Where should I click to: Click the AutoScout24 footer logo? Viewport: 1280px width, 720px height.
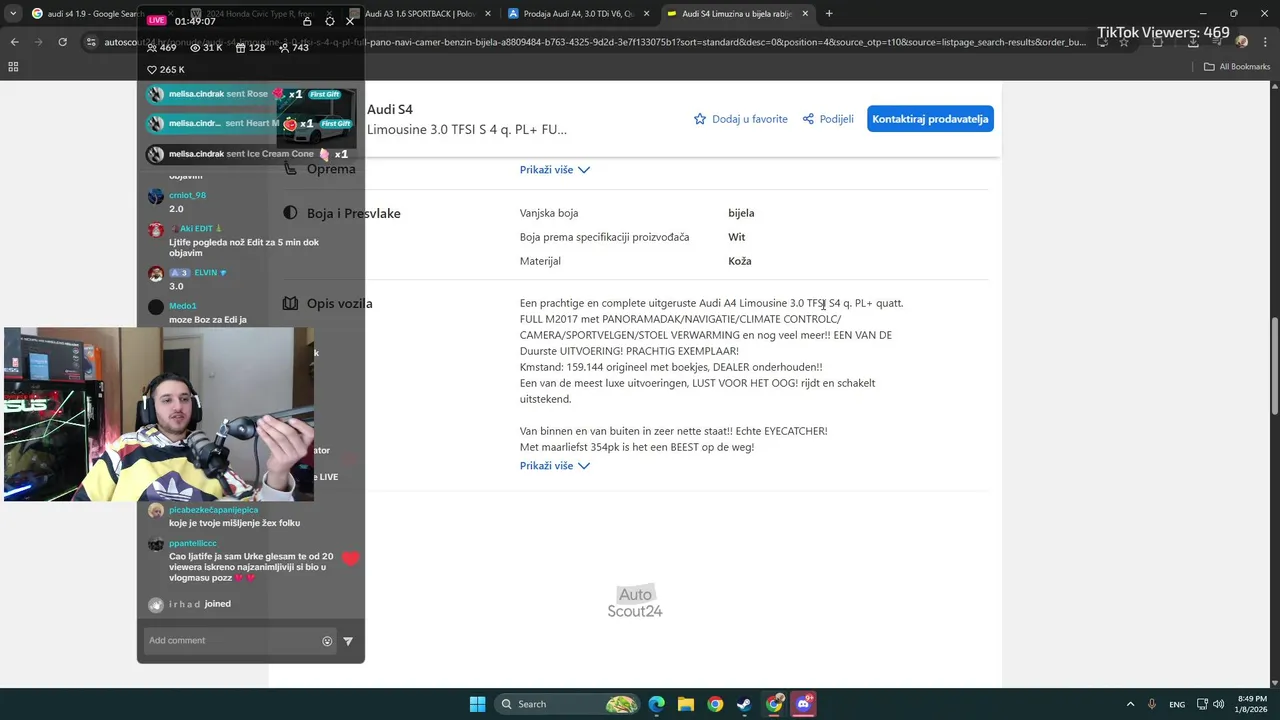pyautogui.click(x=635, y=602)
